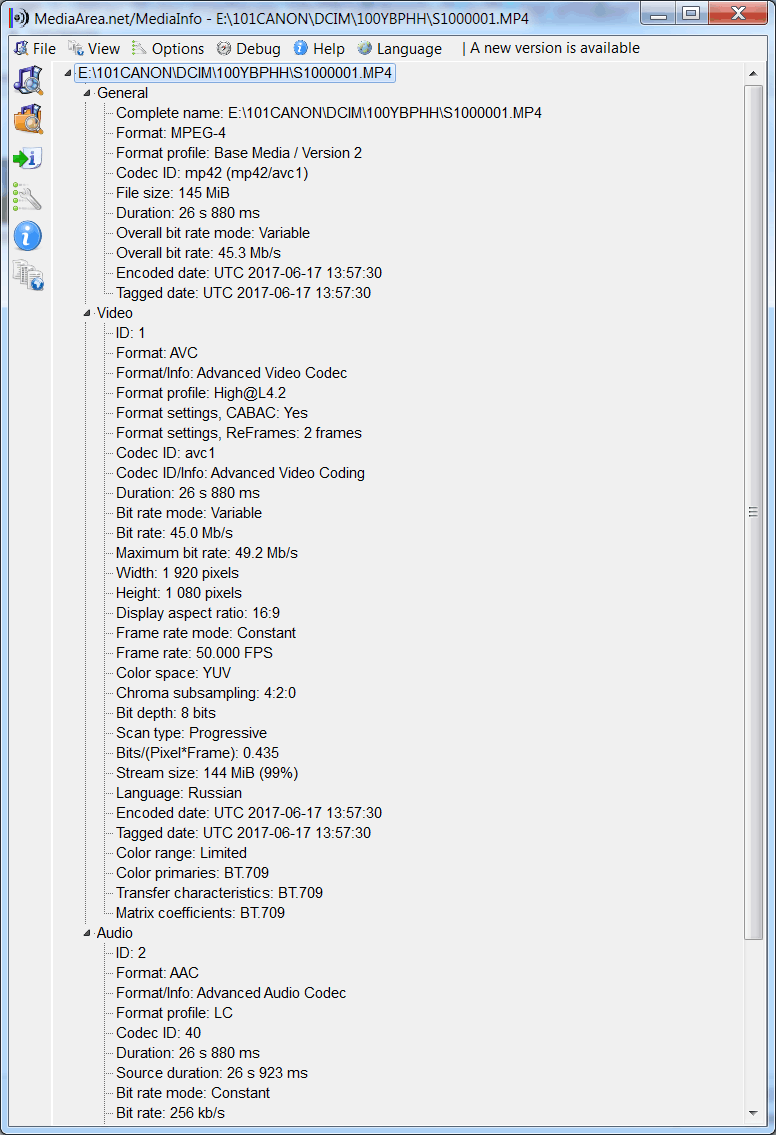Open the Language menu

coord(400,48)
